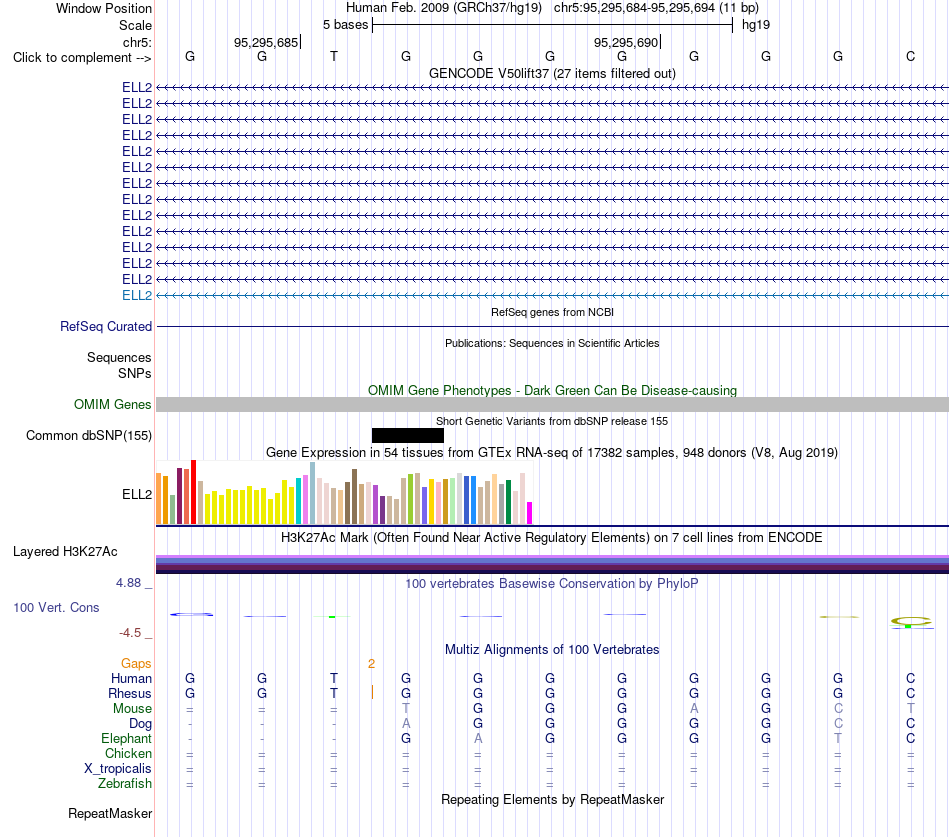Screen dimensions: 950x837
Task: Click the Repeating Elements by RepeatMasker title
Action: [552, 799]
